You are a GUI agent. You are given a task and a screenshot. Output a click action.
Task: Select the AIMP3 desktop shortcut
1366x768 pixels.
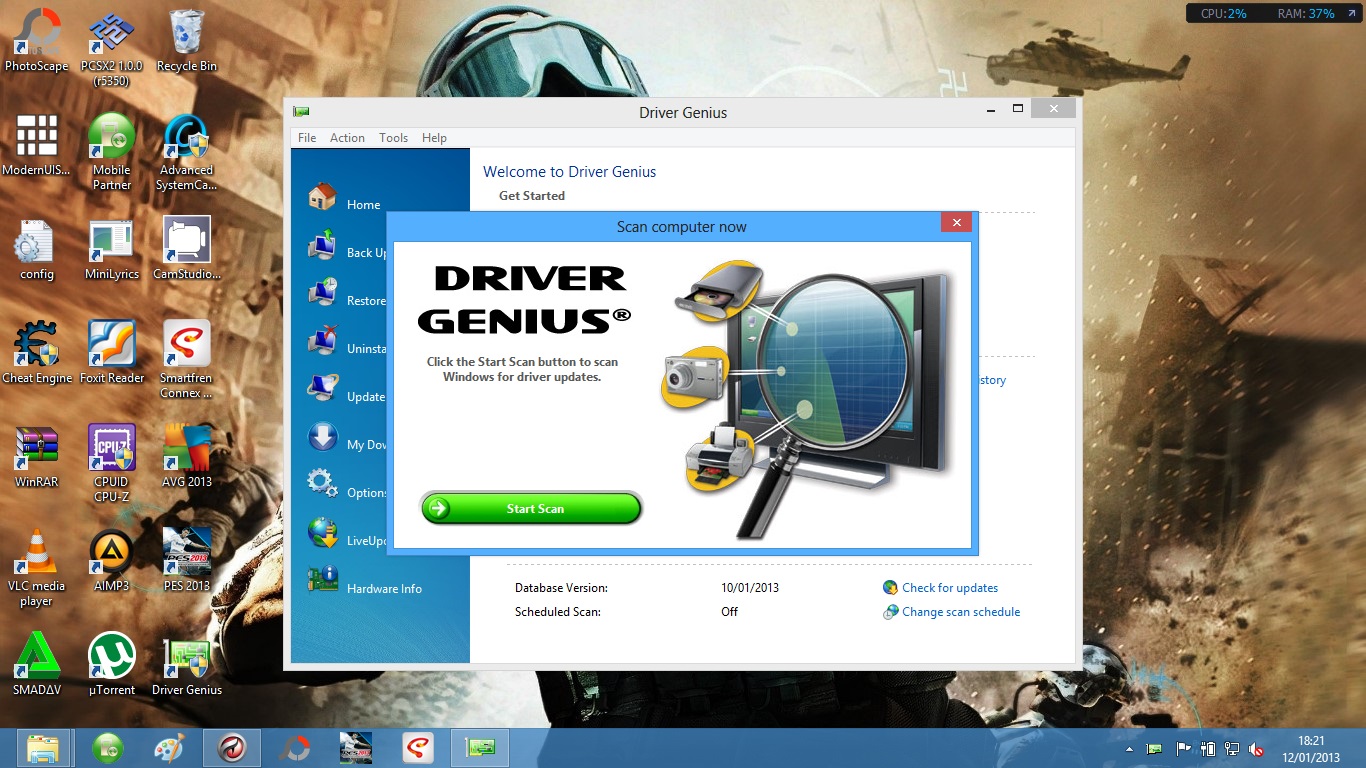[x=112, y=561]
